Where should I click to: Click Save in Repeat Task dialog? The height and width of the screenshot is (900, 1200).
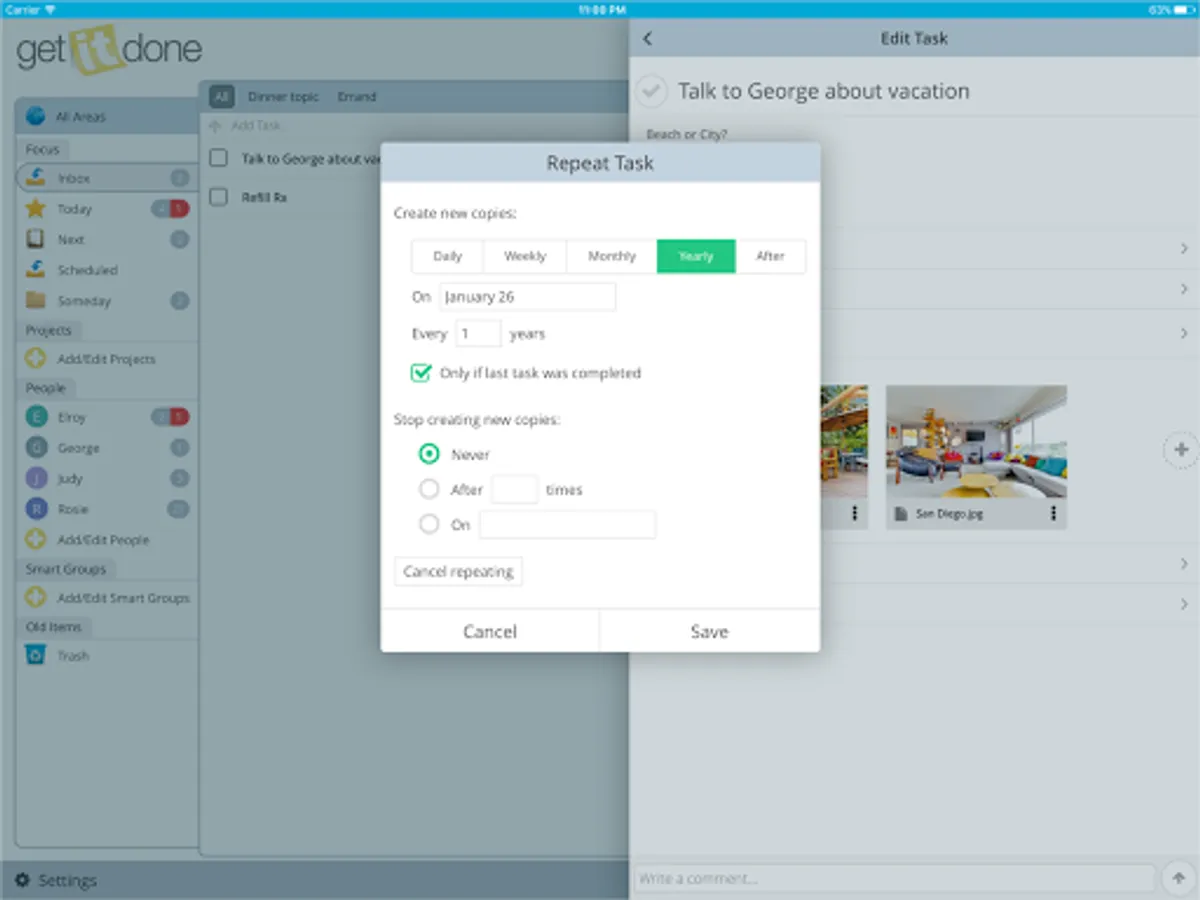tap(710, 631)
